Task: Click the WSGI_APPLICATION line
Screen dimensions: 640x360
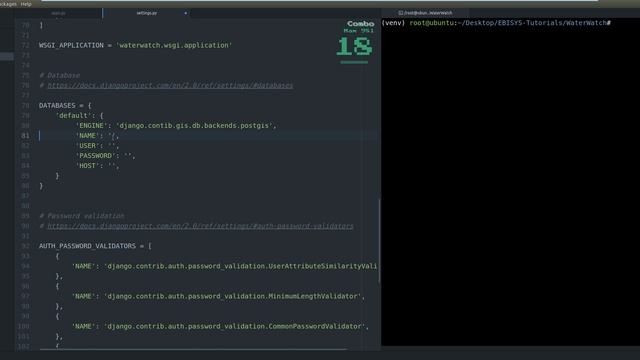Action: coord(135,45)
